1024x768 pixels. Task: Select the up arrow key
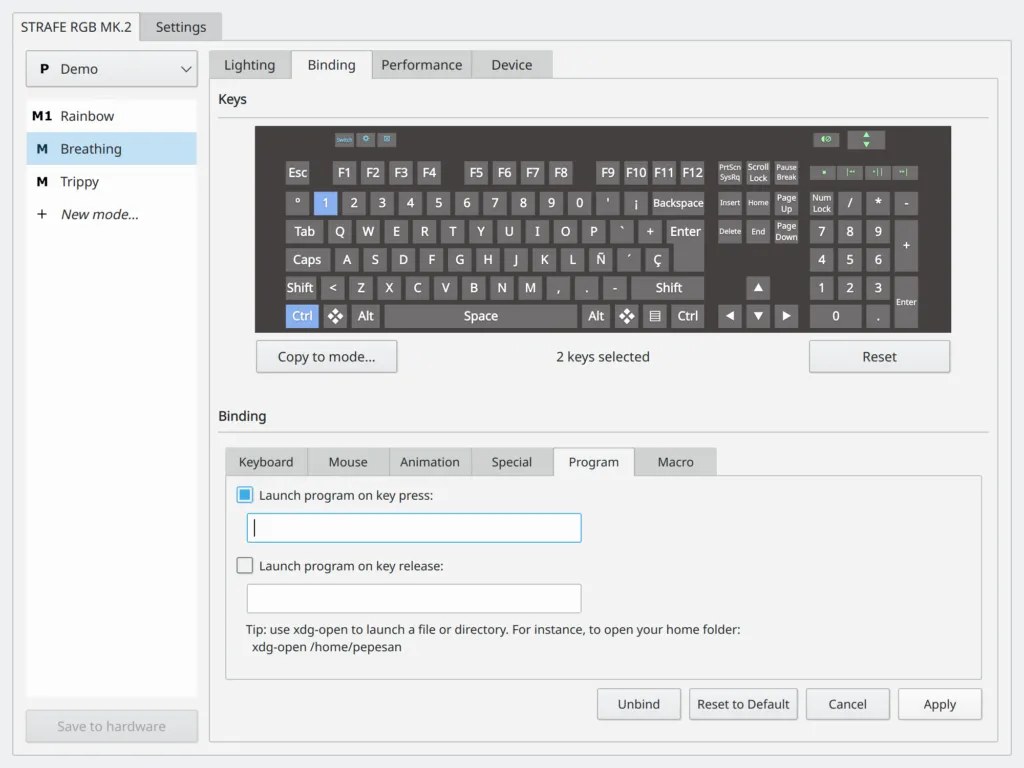click(x=758, y=288)
